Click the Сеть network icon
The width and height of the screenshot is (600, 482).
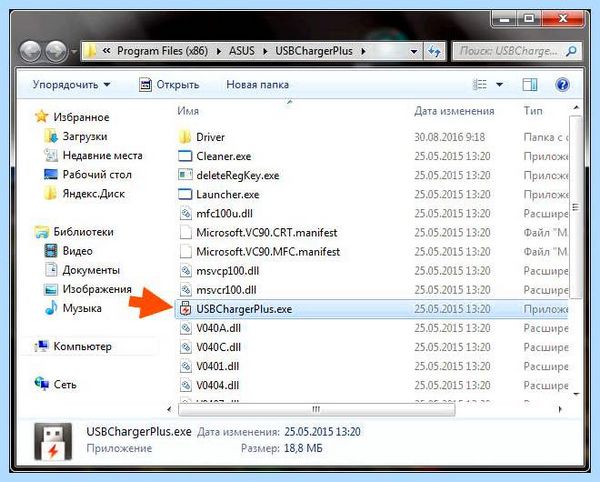pyautogui.click(x=41, y=383)
